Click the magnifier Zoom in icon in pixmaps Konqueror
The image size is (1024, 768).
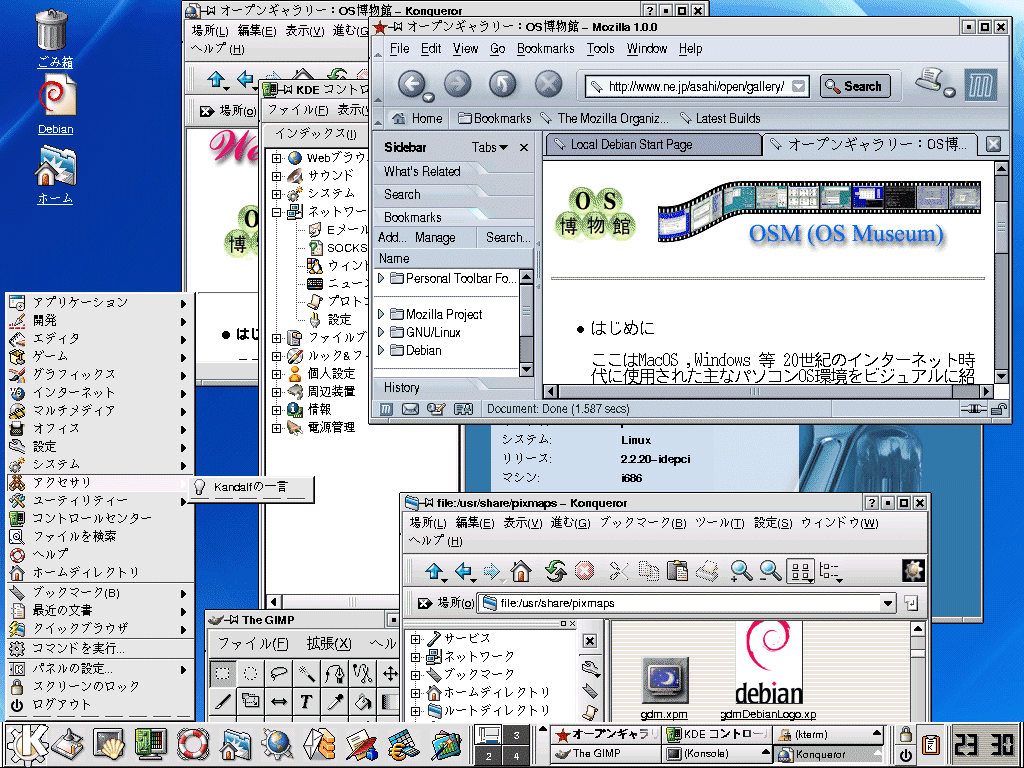click(741, 571)
